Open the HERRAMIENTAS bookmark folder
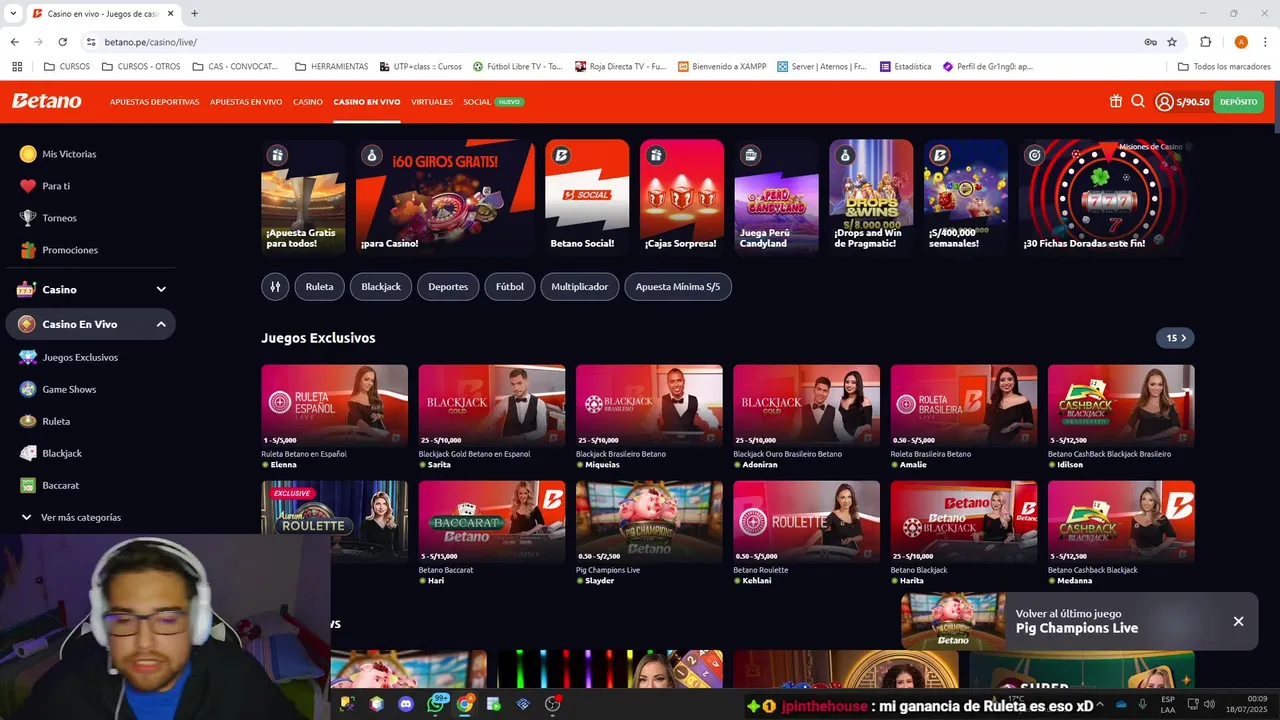The width and height of the screenshot is (1280, 720). (331, 67)
